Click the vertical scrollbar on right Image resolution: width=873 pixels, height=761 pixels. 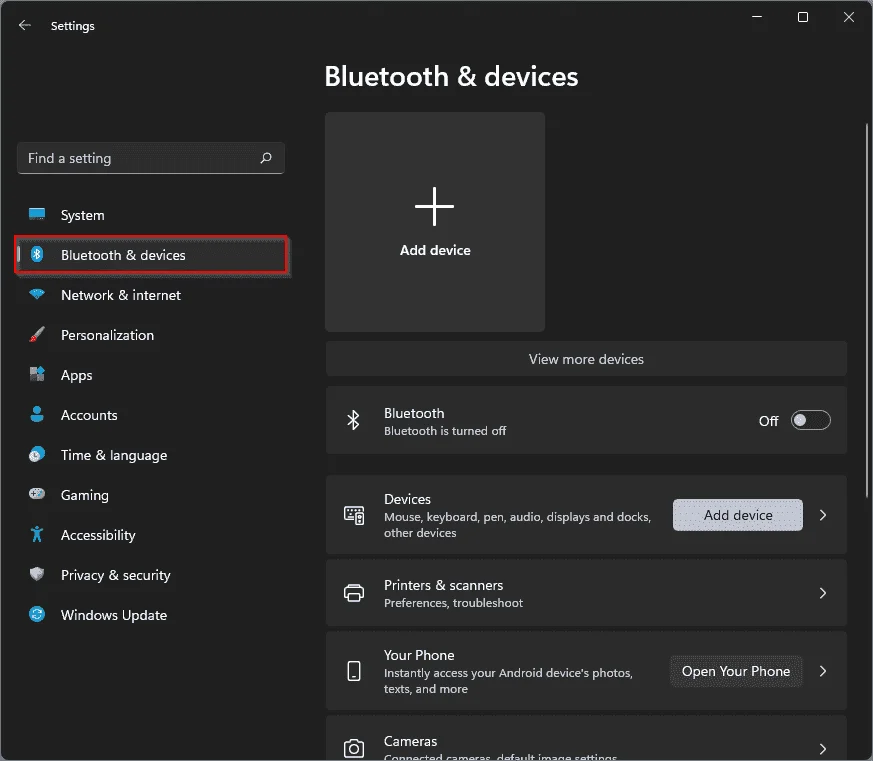click(867, 310)
